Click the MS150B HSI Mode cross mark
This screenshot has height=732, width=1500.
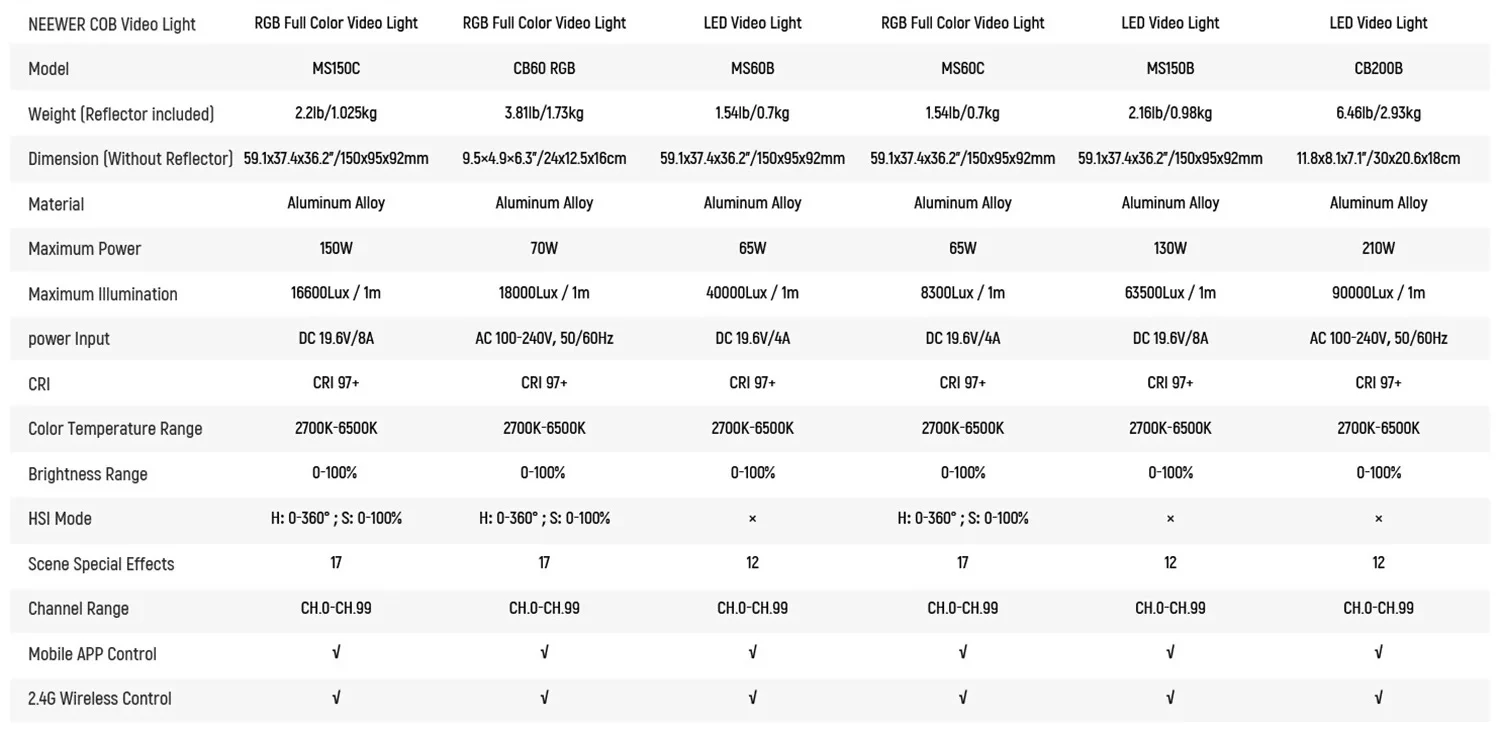pos(1170,518)
